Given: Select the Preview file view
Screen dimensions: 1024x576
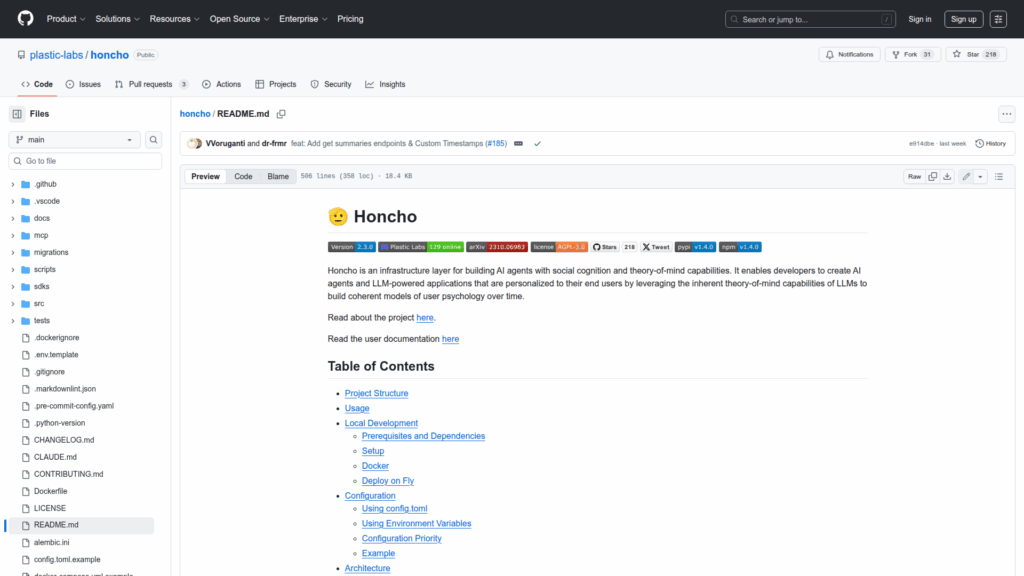Looking at the screenshot, I should tap(205, 176).
